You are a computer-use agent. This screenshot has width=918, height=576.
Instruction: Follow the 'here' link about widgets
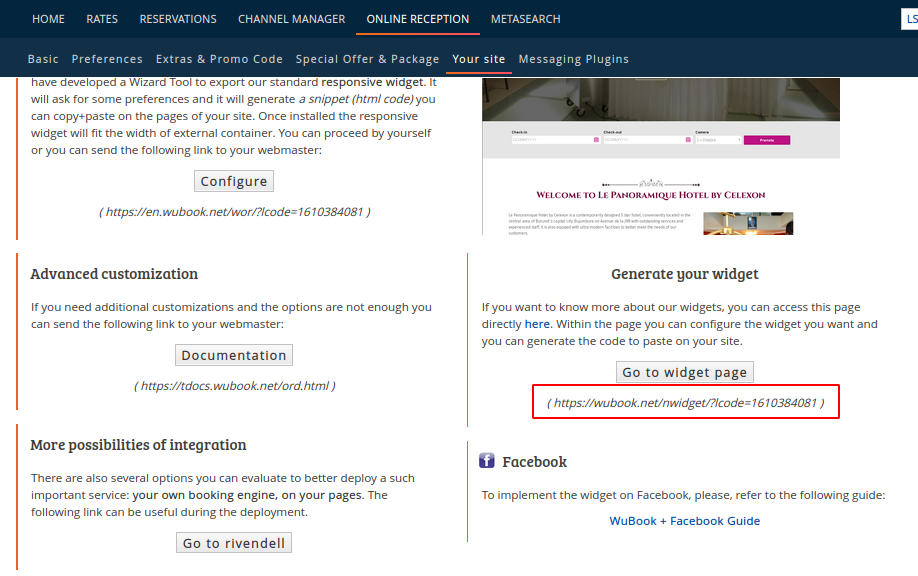(x=537, y=324)
